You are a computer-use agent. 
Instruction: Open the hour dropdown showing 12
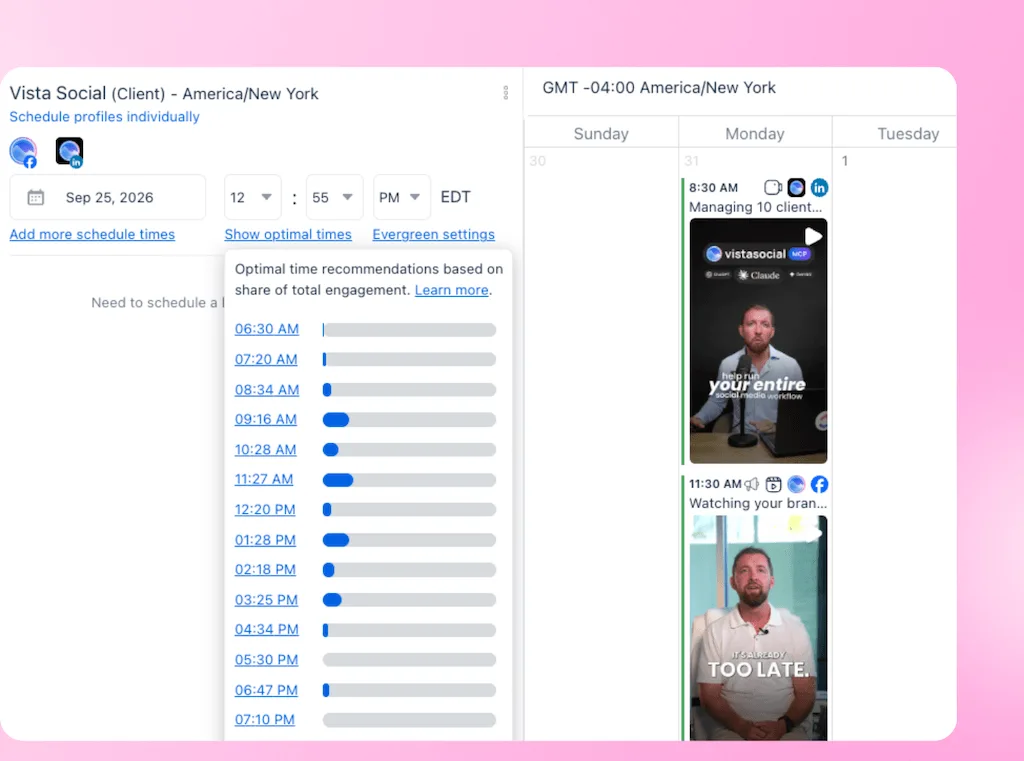(x=252, y=197)
